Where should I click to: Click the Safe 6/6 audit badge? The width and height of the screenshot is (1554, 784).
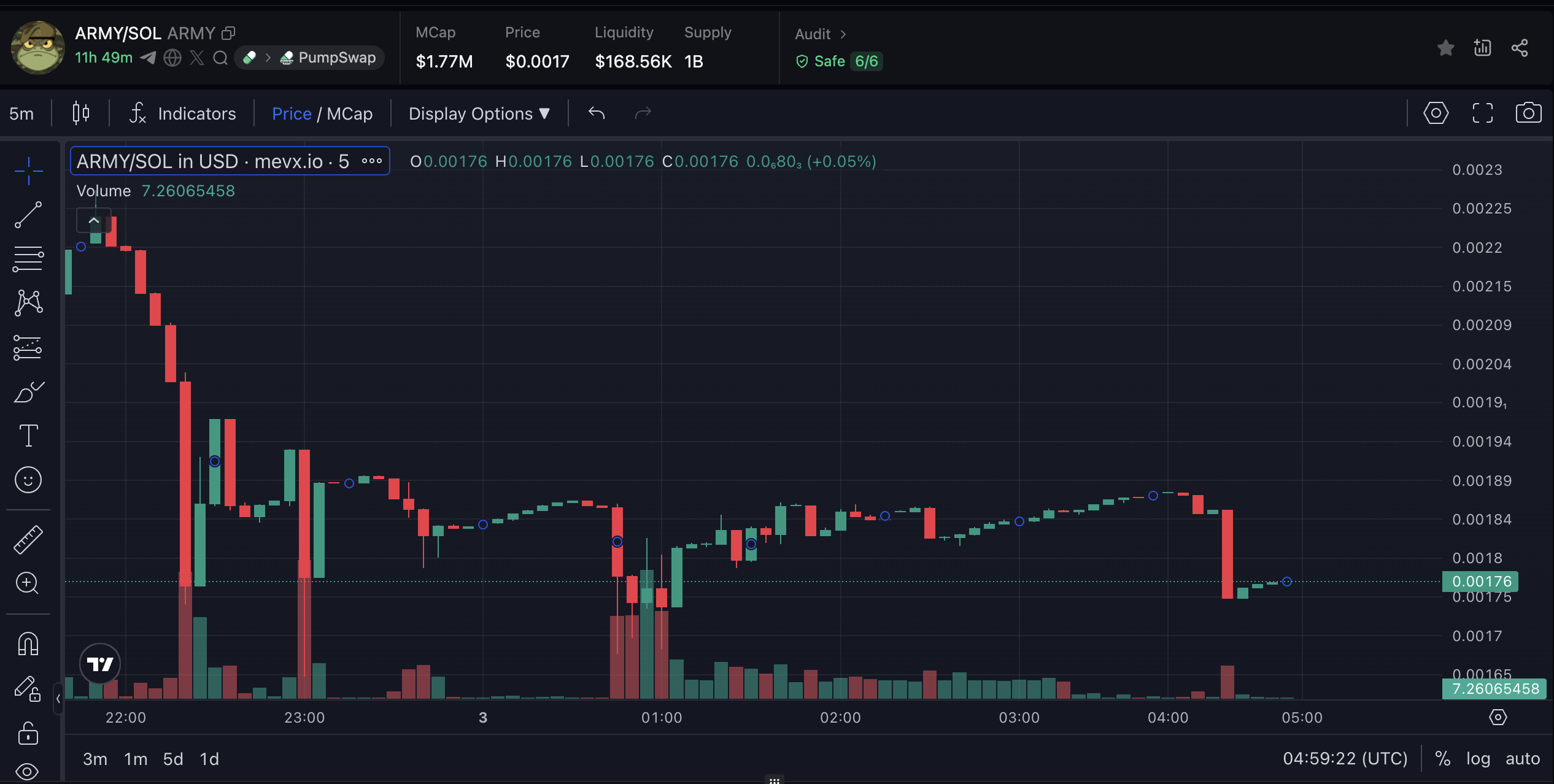pos(839,61)
